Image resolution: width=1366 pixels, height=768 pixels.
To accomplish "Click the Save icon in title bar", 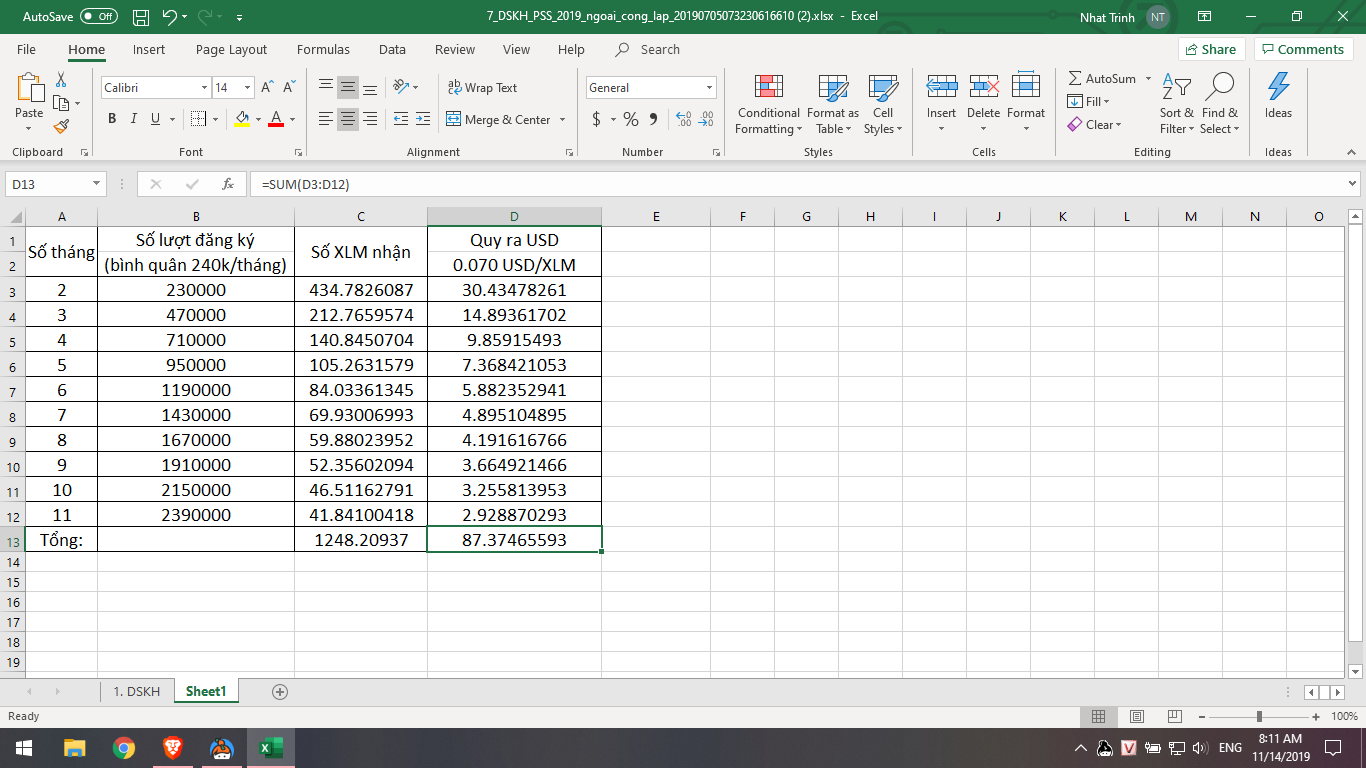I will (141, 17).
